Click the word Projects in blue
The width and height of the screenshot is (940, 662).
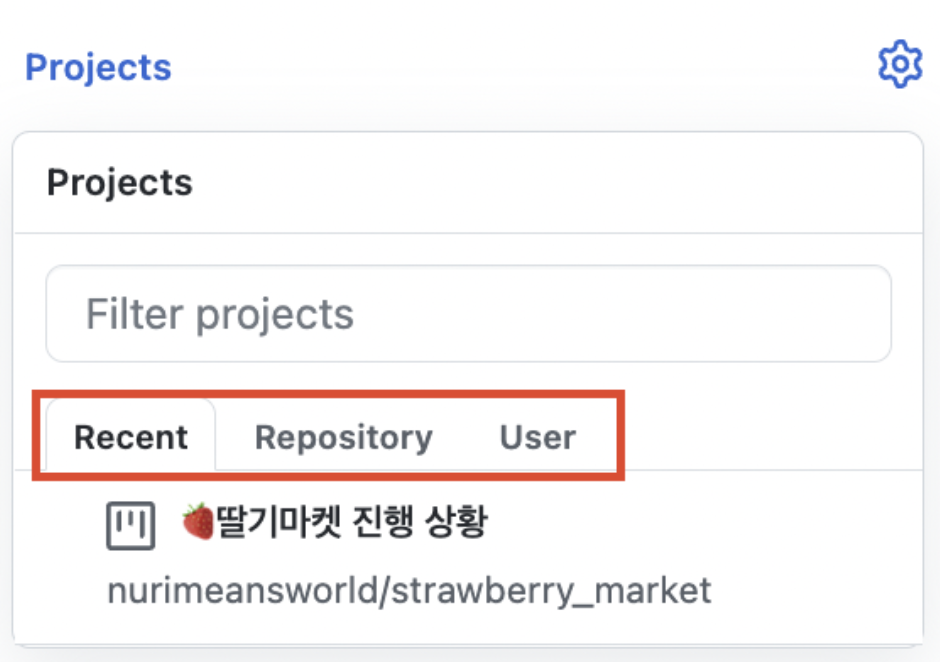[x=98, y=67]
